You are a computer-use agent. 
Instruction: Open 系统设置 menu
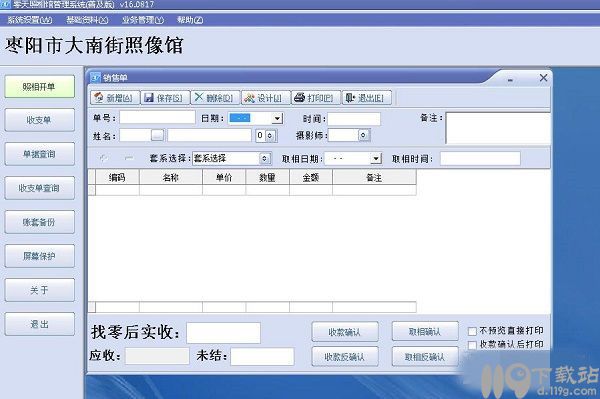[30, 20]
